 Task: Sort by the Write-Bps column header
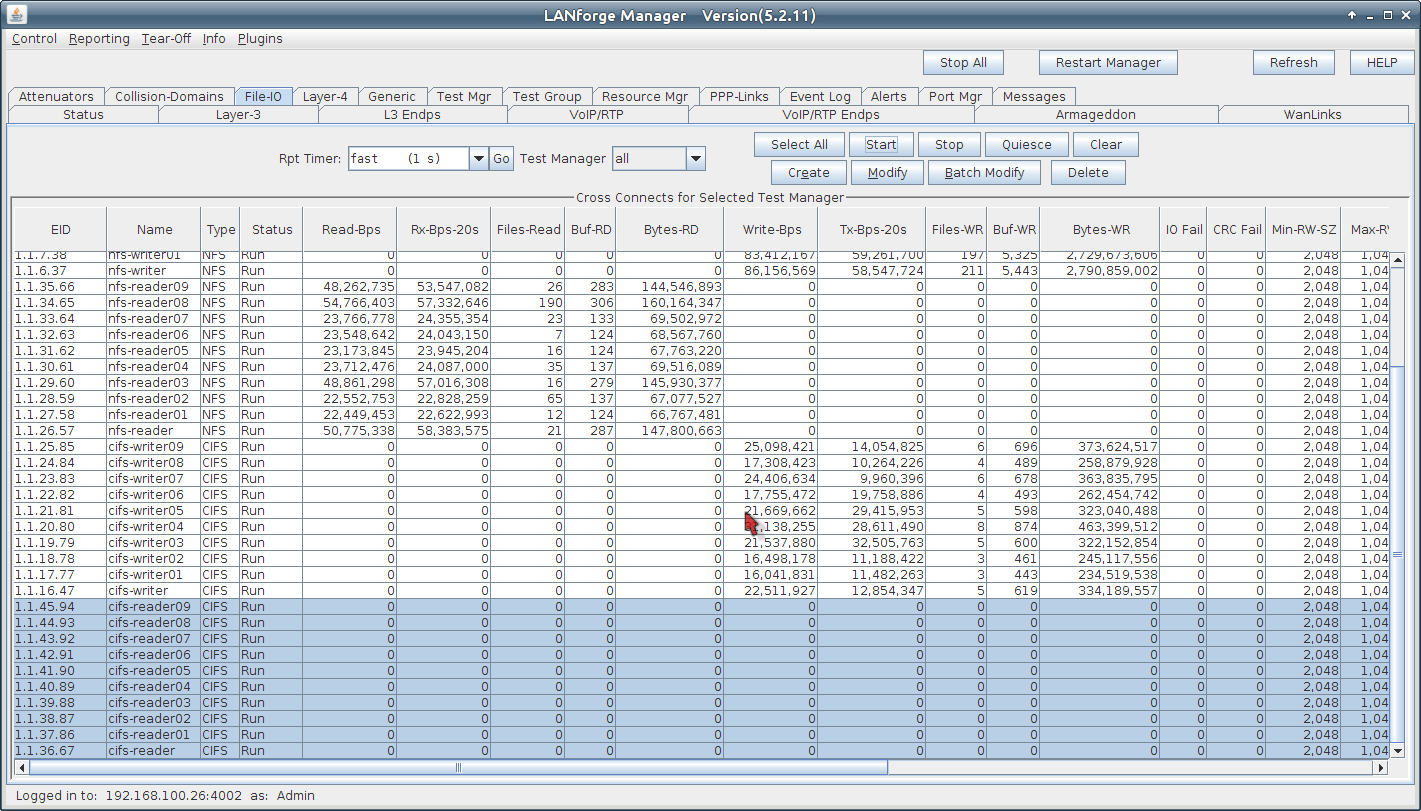[771, 230]
